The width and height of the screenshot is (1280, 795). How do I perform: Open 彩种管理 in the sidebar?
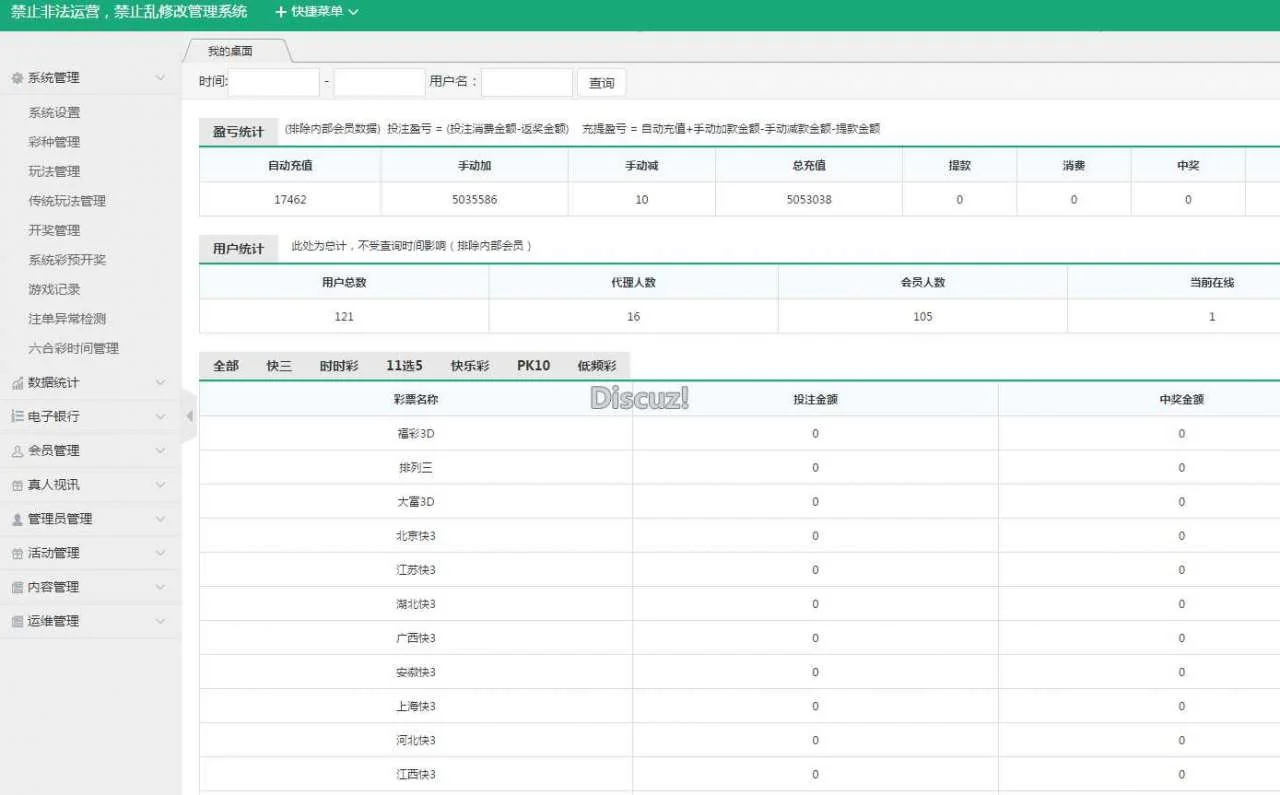54,142
